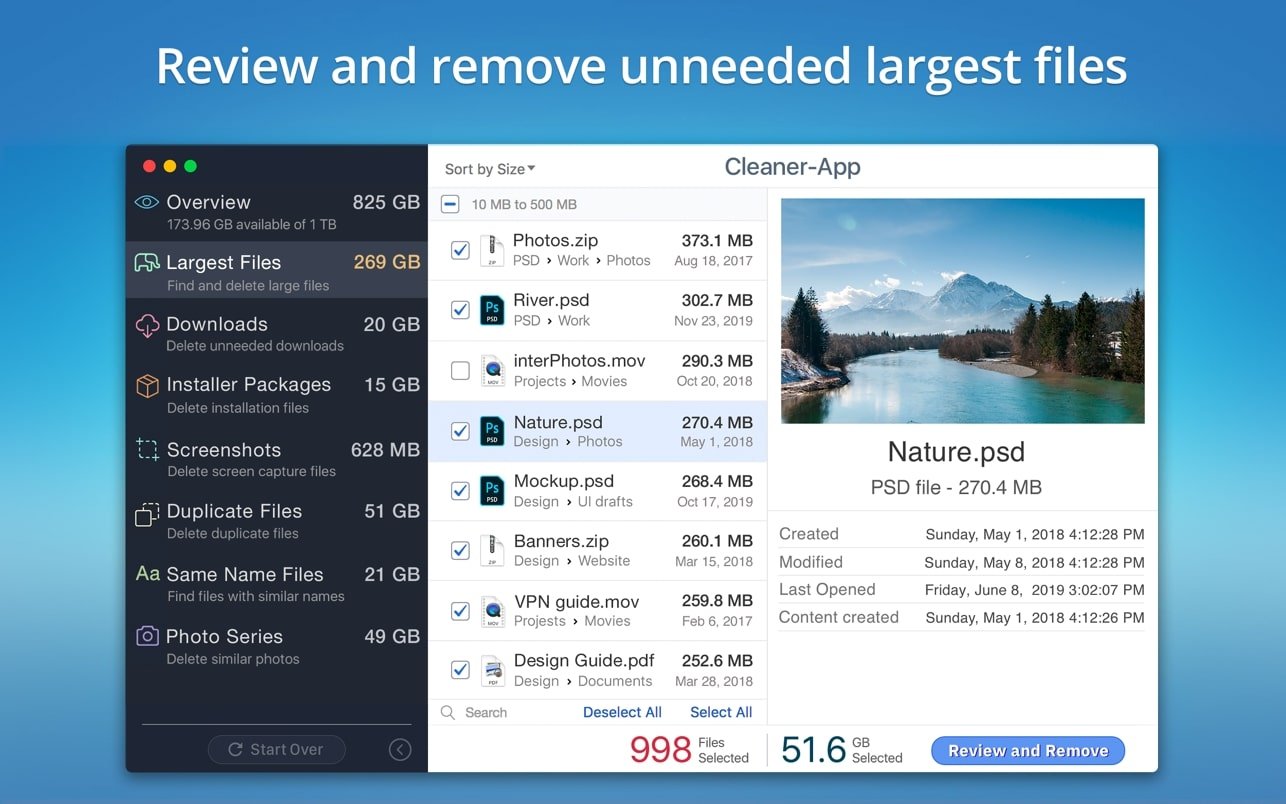Click the Screenshots dashed-square icon
Image resolution: width=1286 pixels, height=804 pixels.
pos(147,450)
